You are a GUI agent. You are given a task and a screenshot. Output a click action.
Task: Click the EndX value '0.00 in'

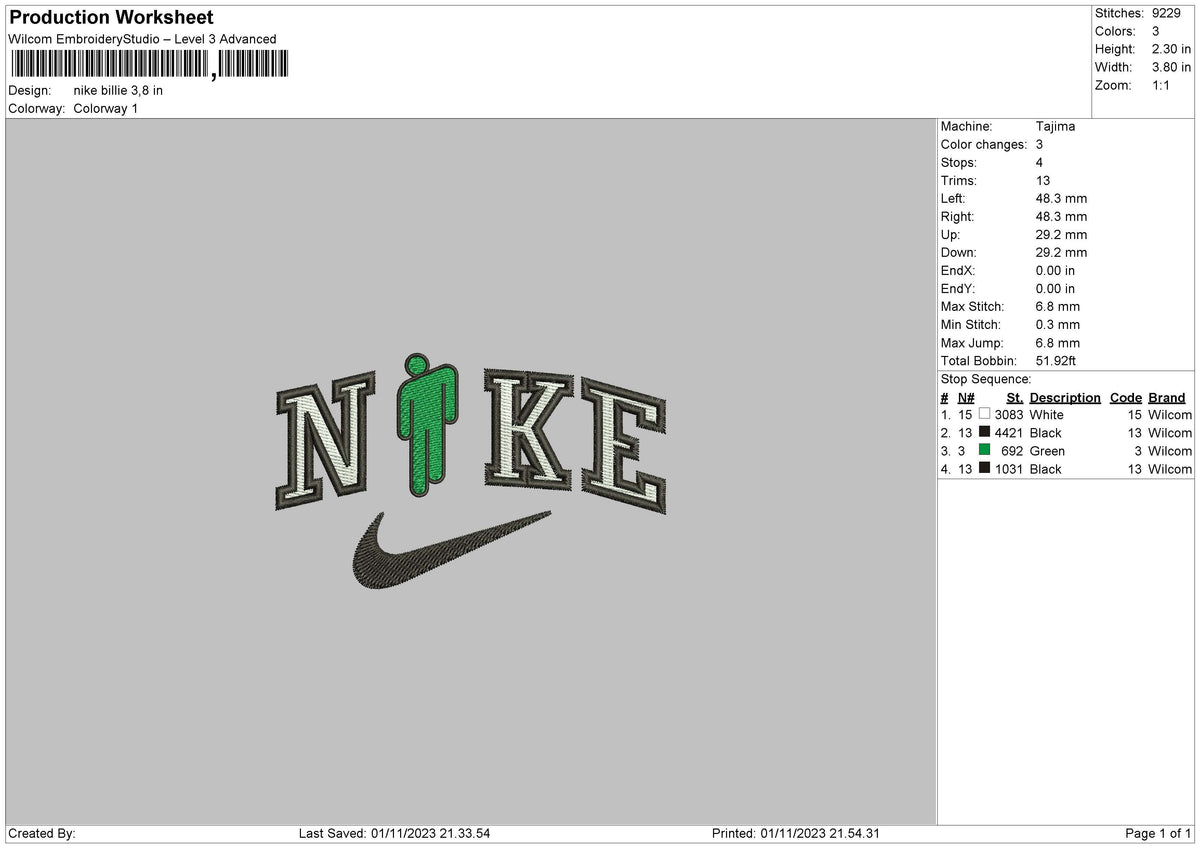[1056, 270]
